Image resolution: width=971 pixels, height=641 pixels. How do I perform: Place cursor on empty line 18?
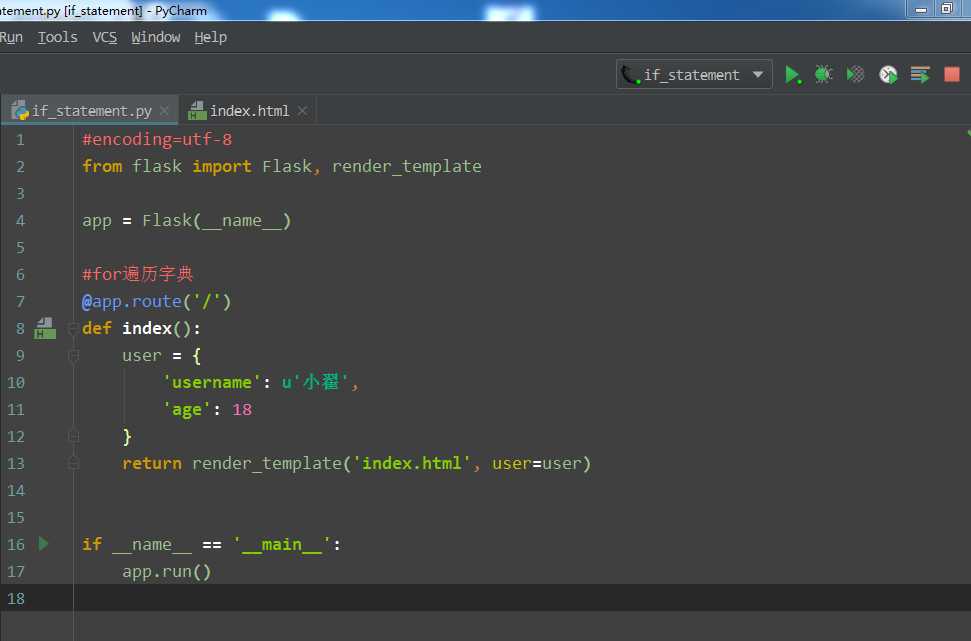[520, 598]
